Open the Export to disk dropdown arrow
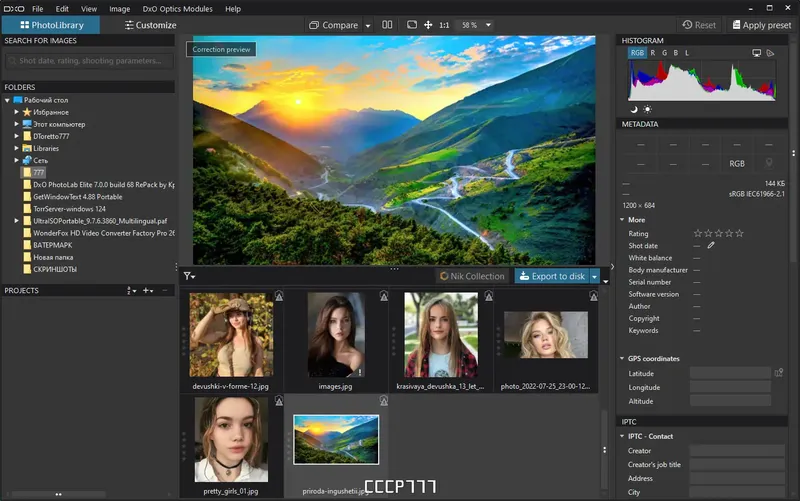This screenshot has height=501, width=800. 594,276
